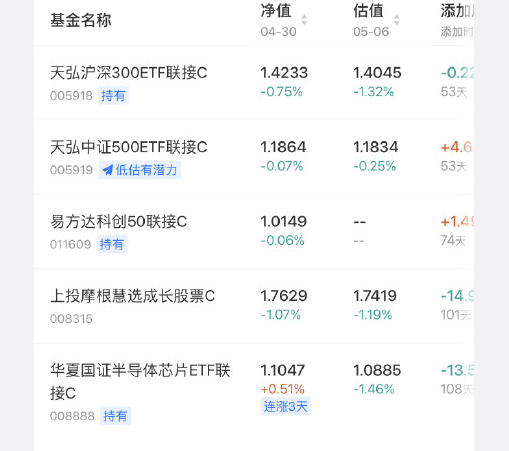Click net value change -1.07%

[281, 315]
